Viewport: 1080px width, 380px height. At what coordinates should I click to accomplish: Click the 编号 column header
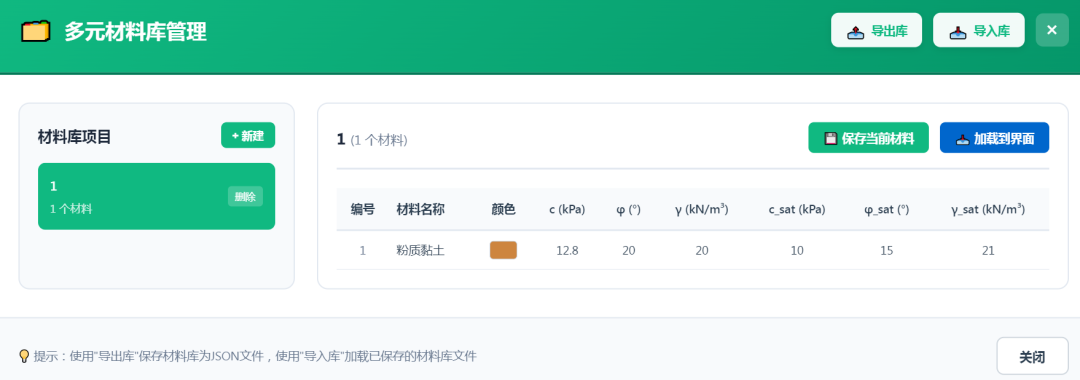[363, 209]
